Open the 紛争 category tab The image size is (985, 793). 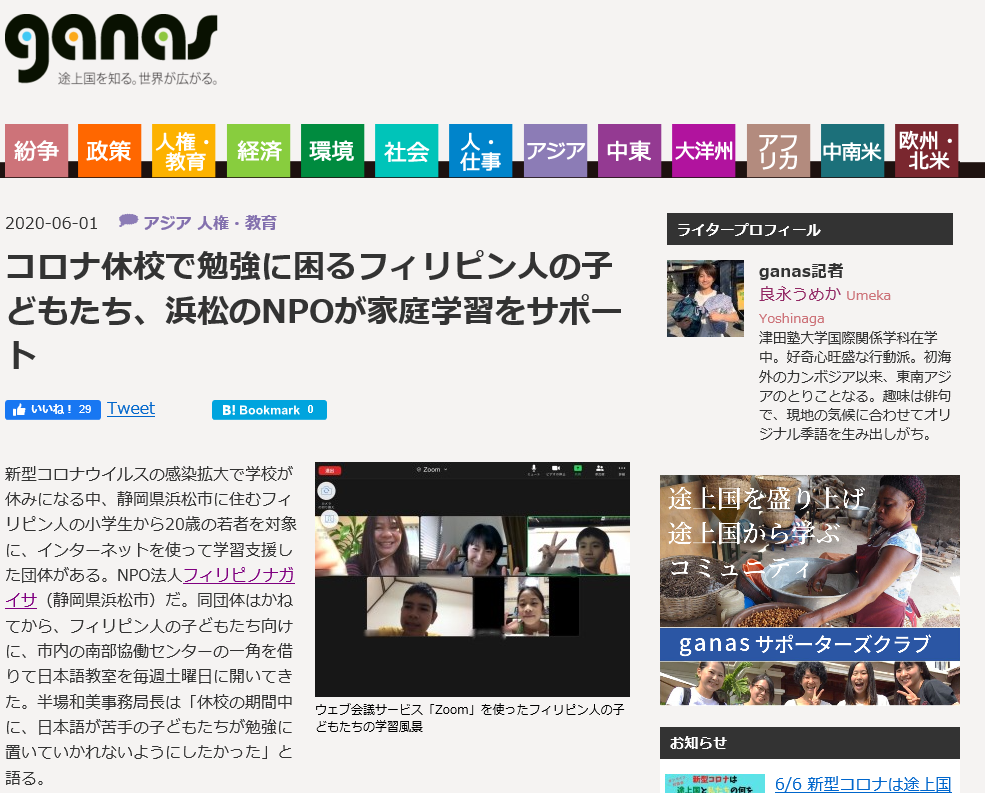[37, 151]
